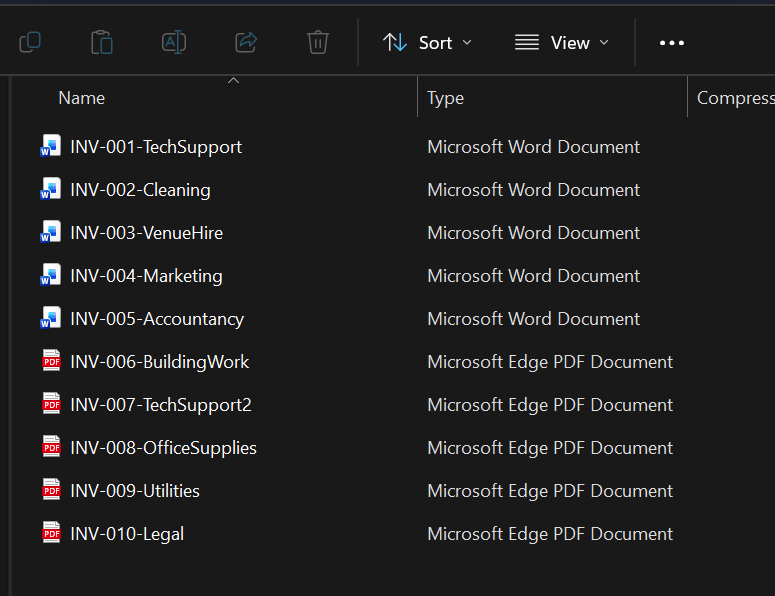The image size is (775, 596).
Task: Click the Type cell of INV-008-OfficeSupplies
Action: tap(550, 448)
